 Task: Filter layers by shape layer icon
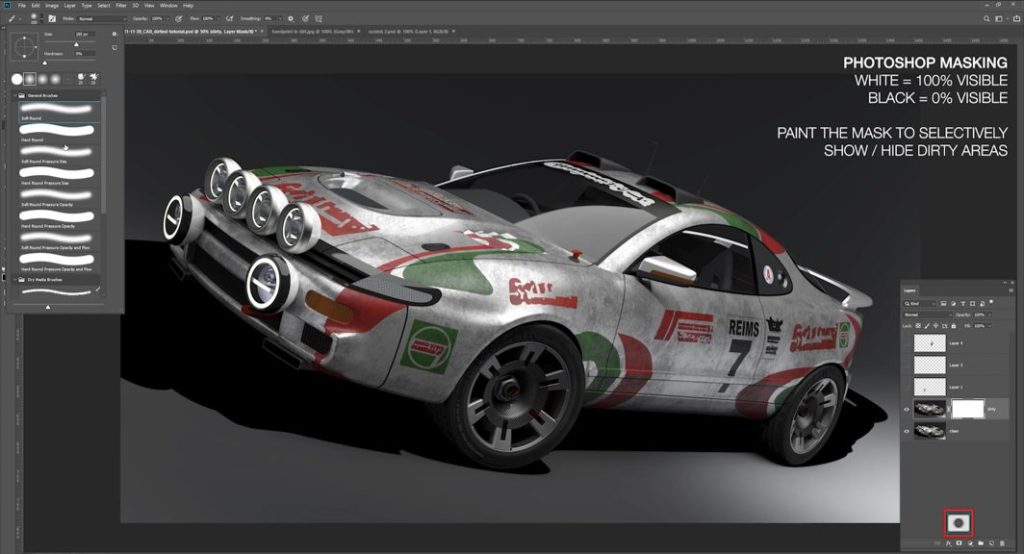click(x=972, y=304)
